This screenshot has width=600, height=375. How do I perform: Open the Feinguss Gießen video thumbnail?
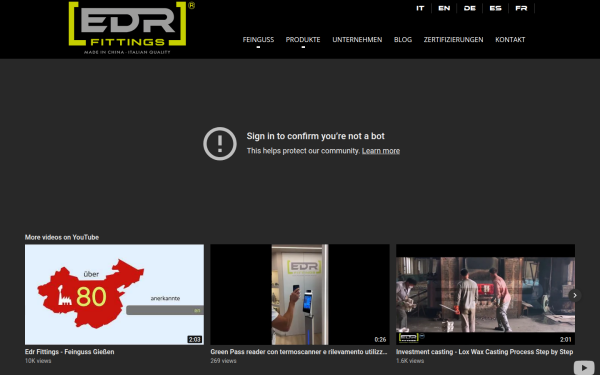point(114,295)
